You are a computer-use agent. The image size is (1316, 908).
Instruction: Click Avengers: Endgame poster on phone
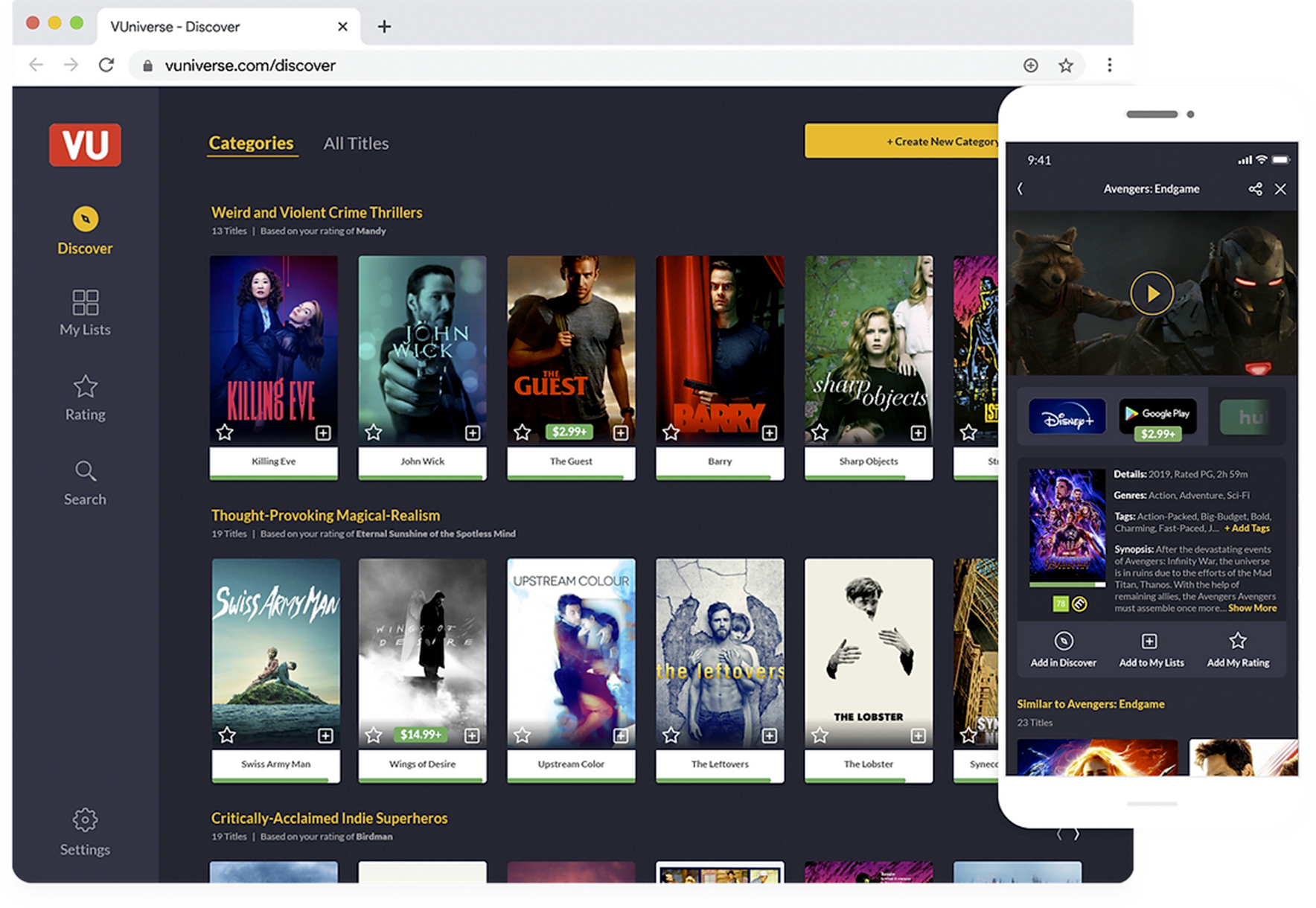tap(1067, 526)
